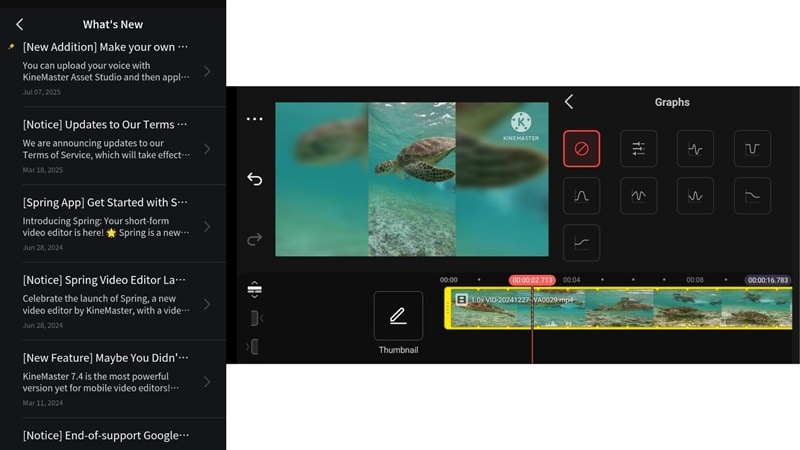Expand chevron for Make your own item

tap(207, 71)
